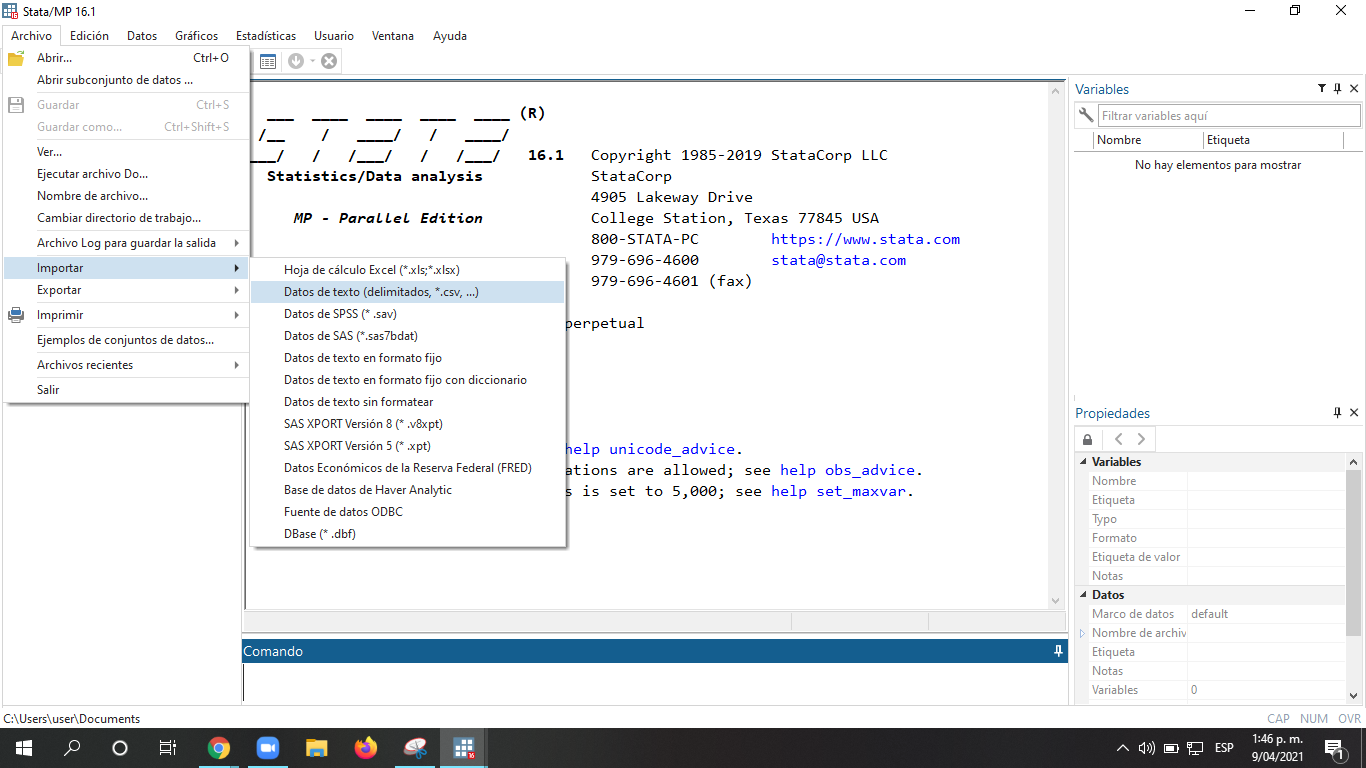The width and height of the screenshot is (1366, 768).
Task: Close the Variables panel
Action: [x=1354, y=89]
